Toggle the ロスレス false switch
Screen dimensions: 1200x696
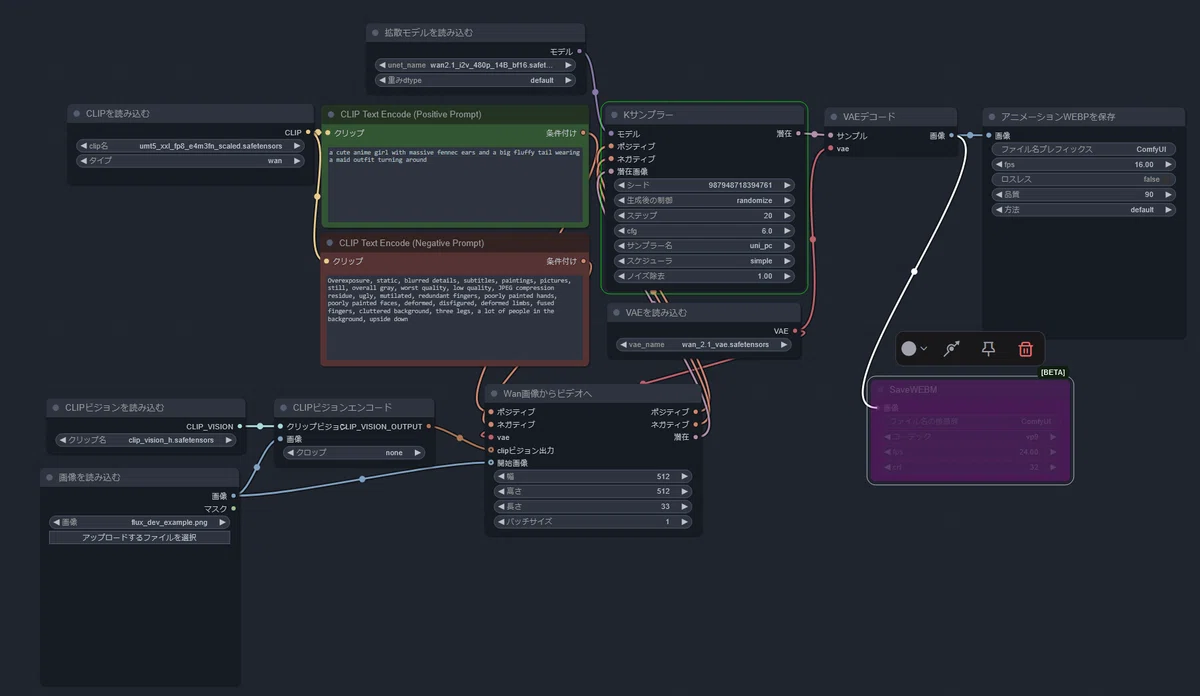[x=1083, y=179]
